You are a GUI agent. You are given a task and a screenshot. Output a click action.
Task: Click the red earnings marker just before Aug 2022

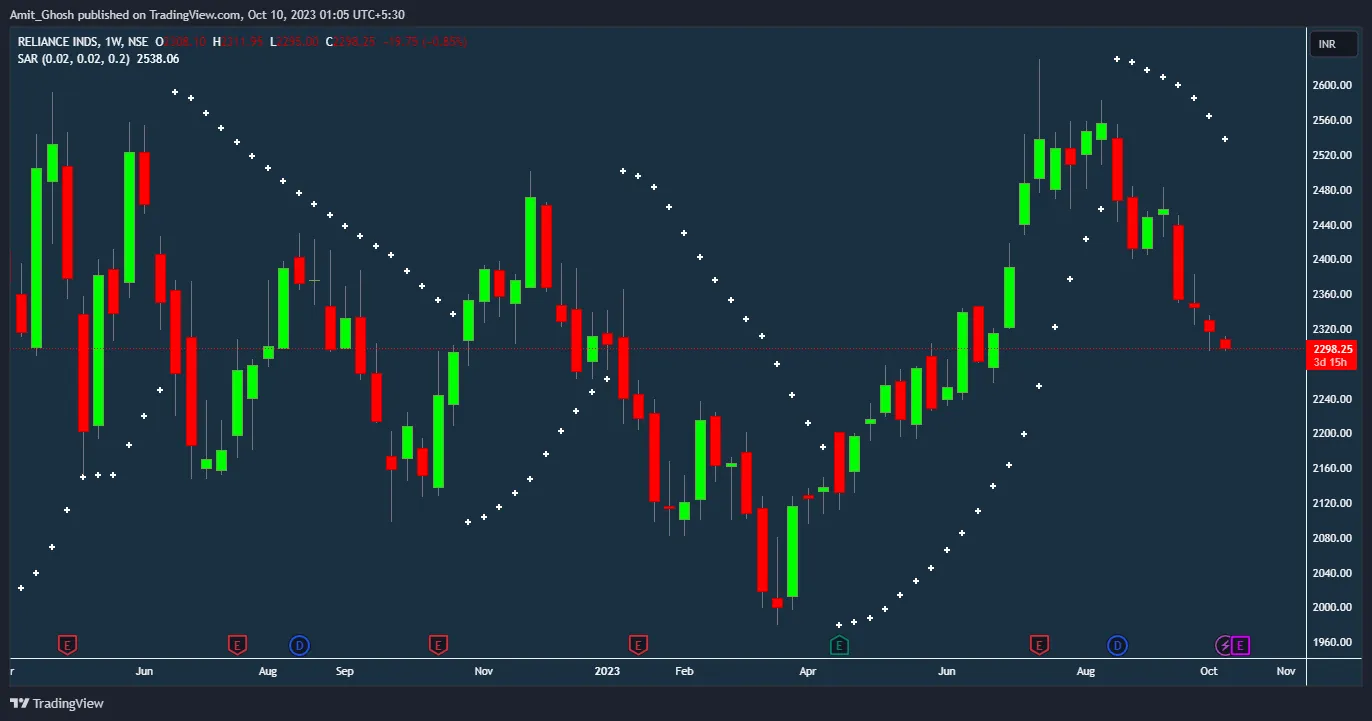pyautogui.click(x=237, y=645)
